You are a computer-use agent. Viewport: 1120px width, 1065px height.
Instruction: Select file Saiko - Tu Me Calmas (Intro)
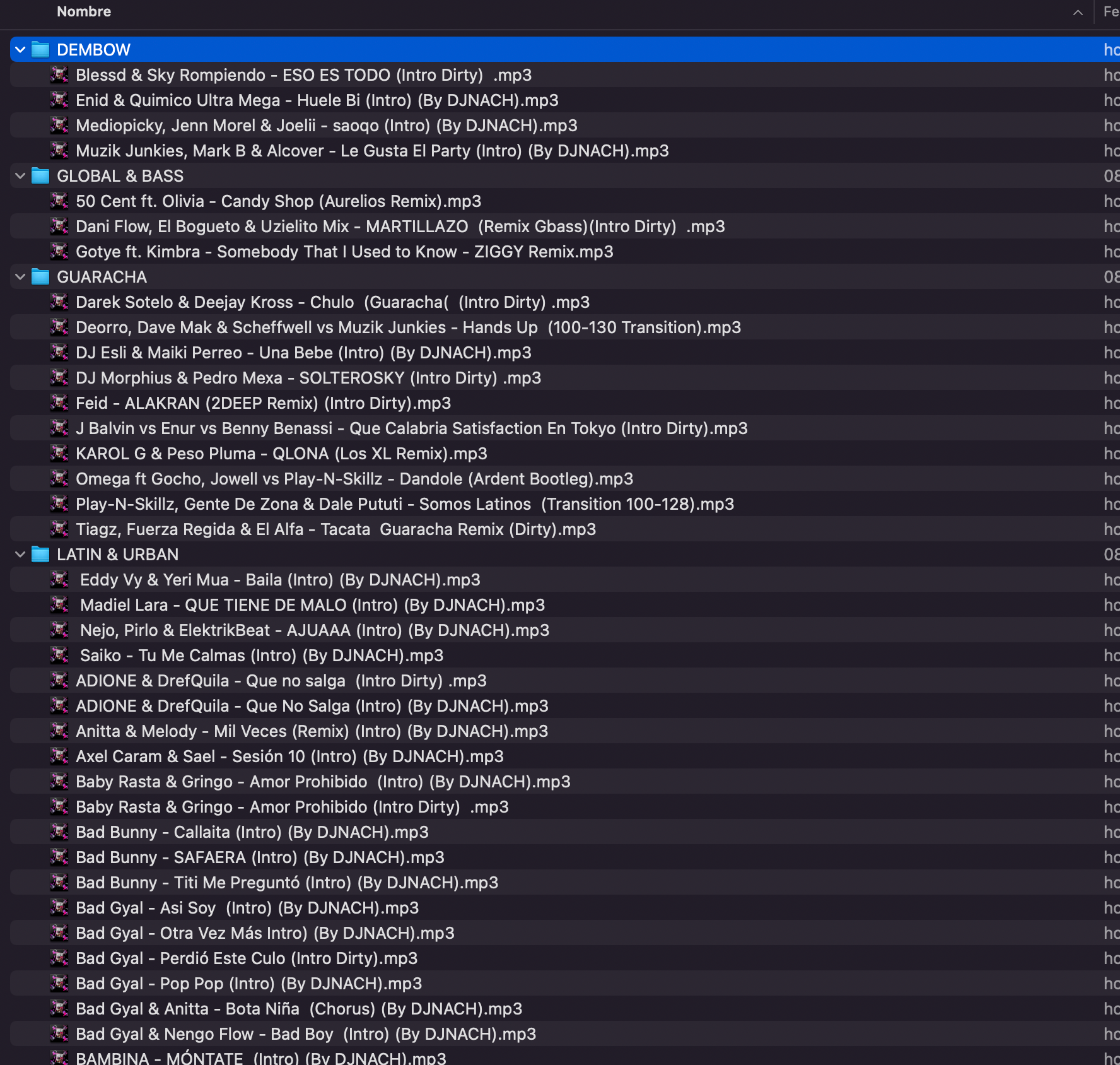point(262,656)
